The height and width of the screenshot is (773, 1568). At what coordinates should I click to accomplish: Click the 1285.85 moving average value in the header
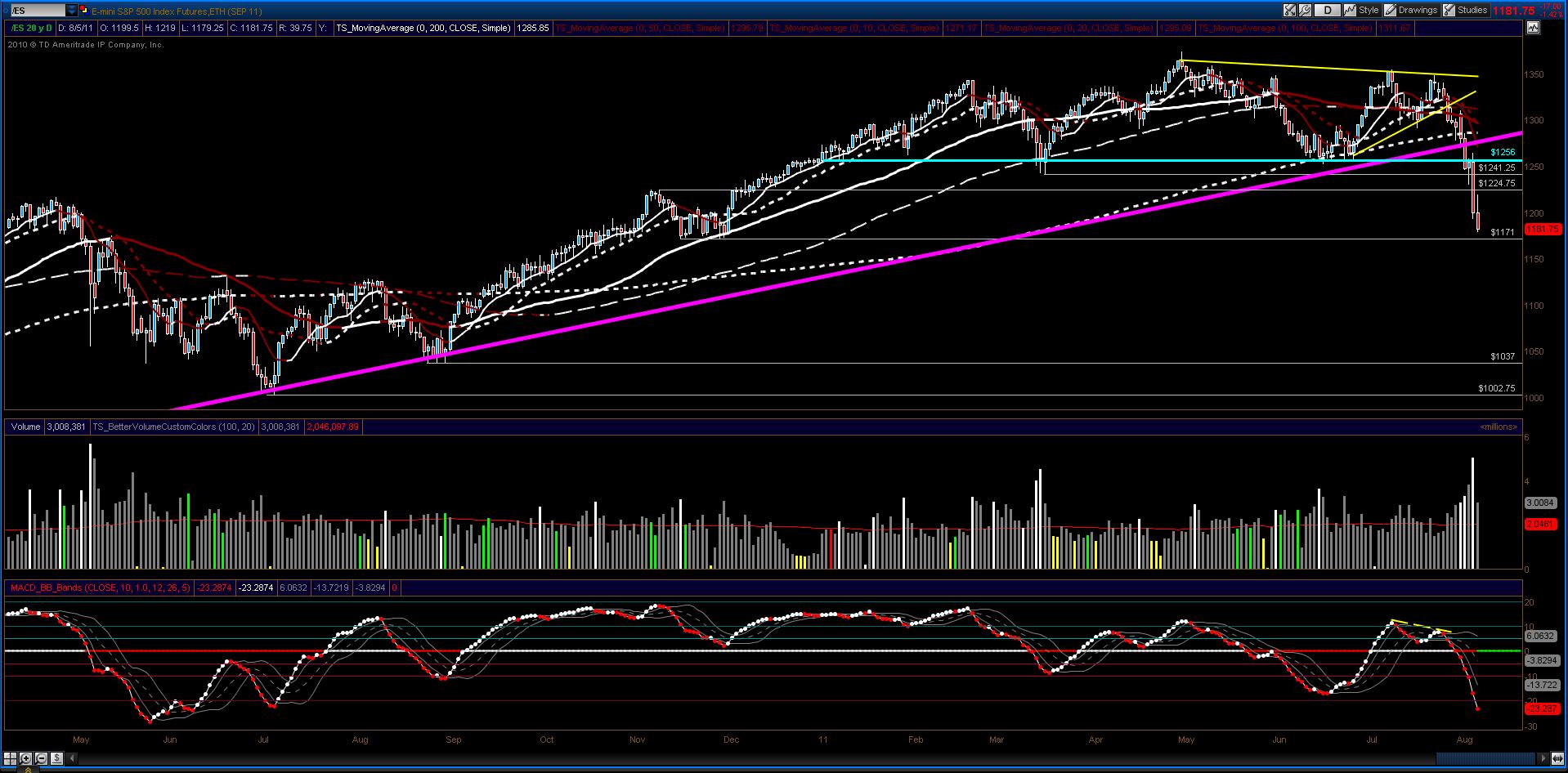point(531,28)
